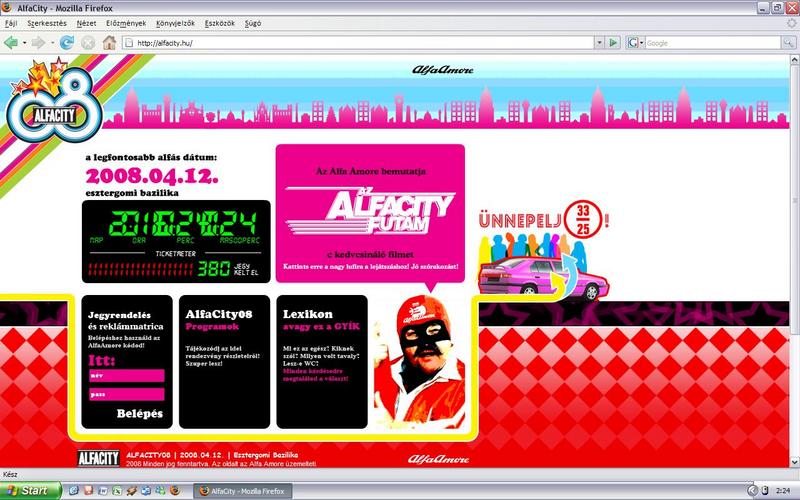The width and height of the screenshot is (800, 500).
Task: Open the forward history dropdown arrow
Action: [52, 43]
